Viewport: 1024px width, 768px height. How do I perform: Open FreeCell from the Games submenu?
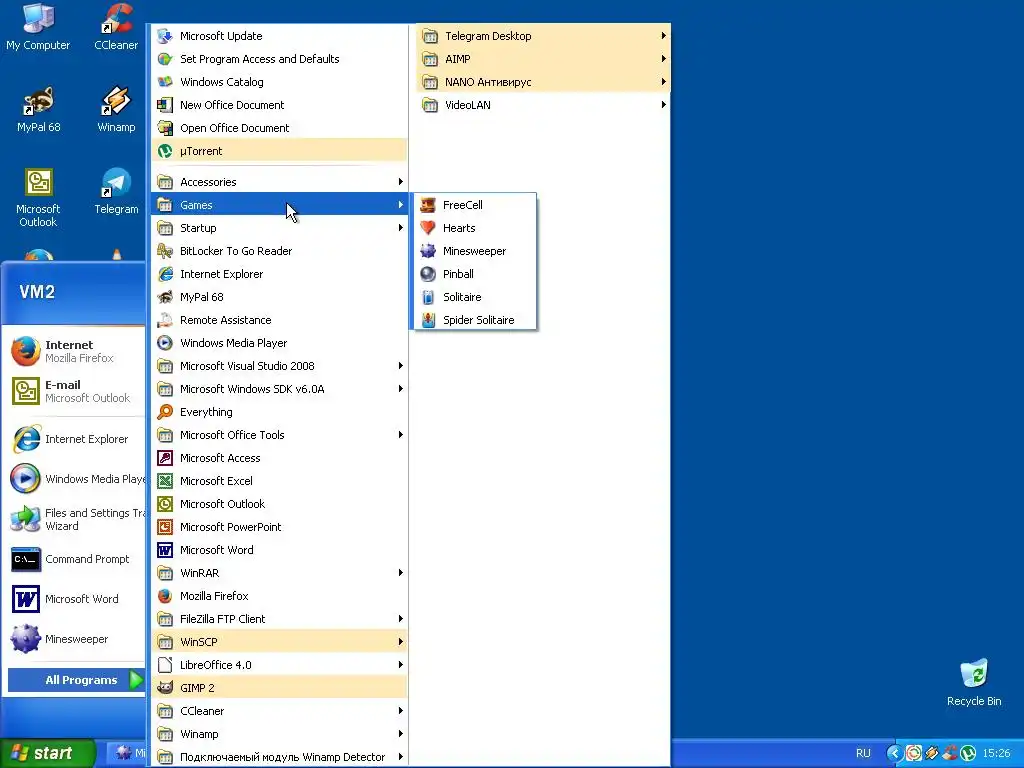pos(475,205)
